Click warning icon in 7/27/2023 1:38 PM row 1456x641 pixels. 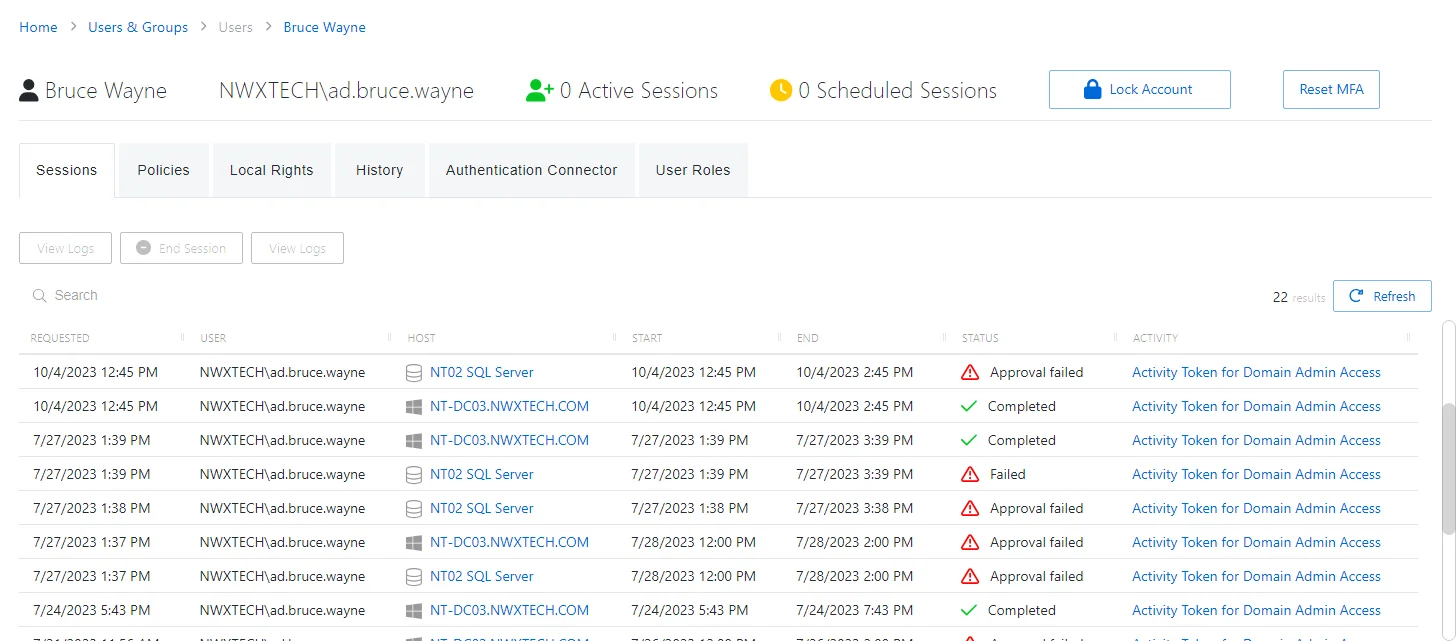[969, 508]
